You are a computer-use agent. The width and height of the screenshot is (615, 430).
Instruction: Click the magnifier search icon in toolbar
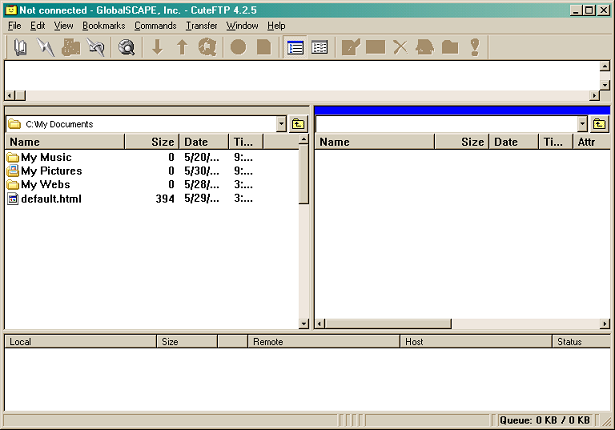pyautogui.click(x=127, y=47)
